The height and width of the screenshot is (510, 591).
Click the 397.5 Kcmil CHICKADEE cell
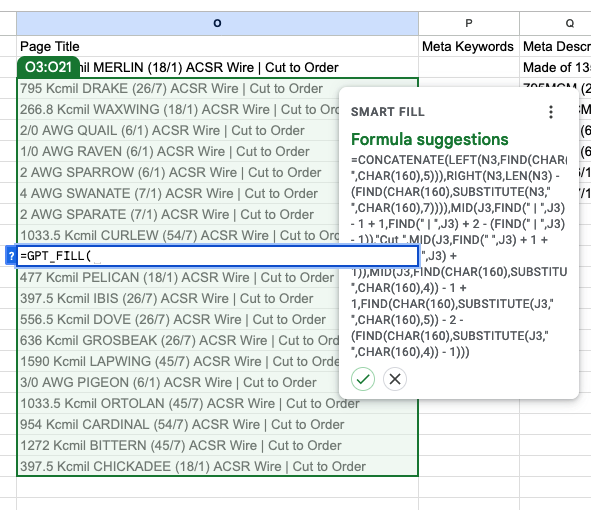point(217,466)
